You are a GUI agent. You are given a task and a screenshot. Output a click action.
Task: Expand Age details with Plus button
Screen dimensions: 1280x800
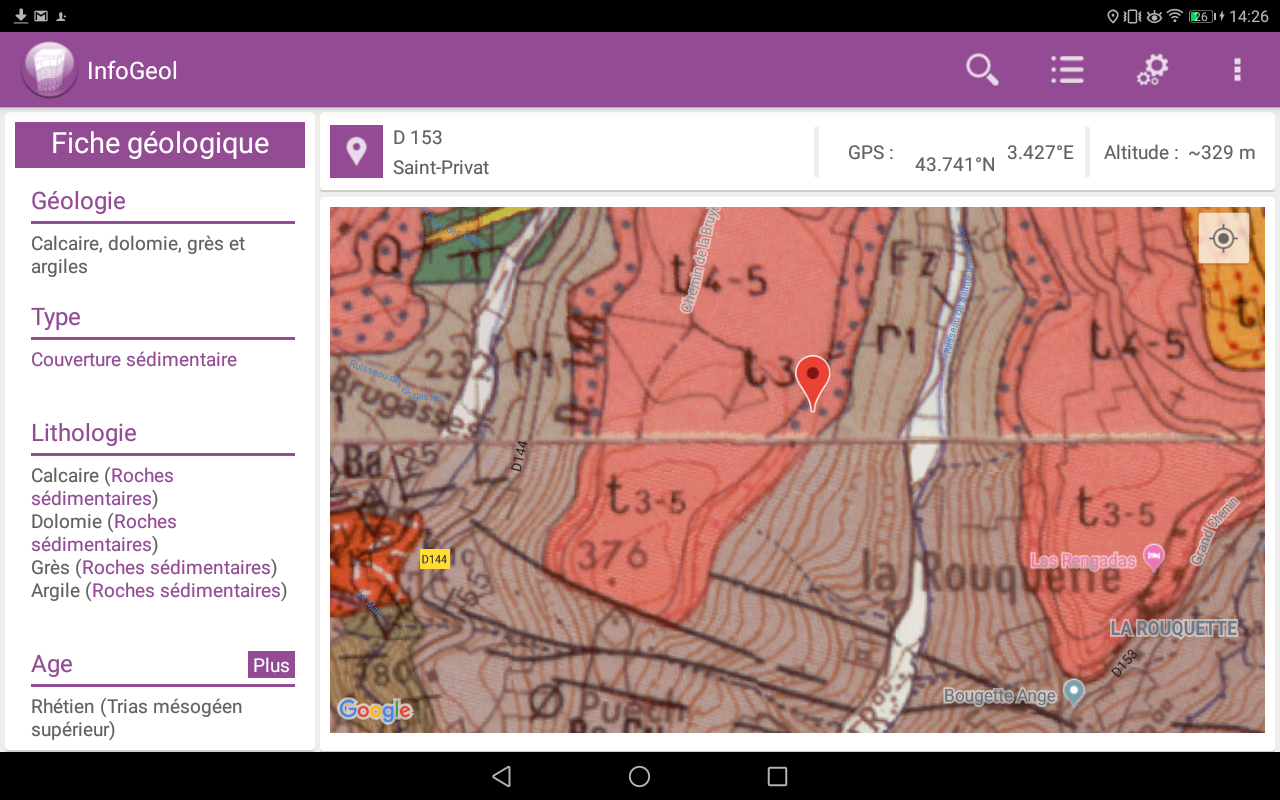coord(271,665)
